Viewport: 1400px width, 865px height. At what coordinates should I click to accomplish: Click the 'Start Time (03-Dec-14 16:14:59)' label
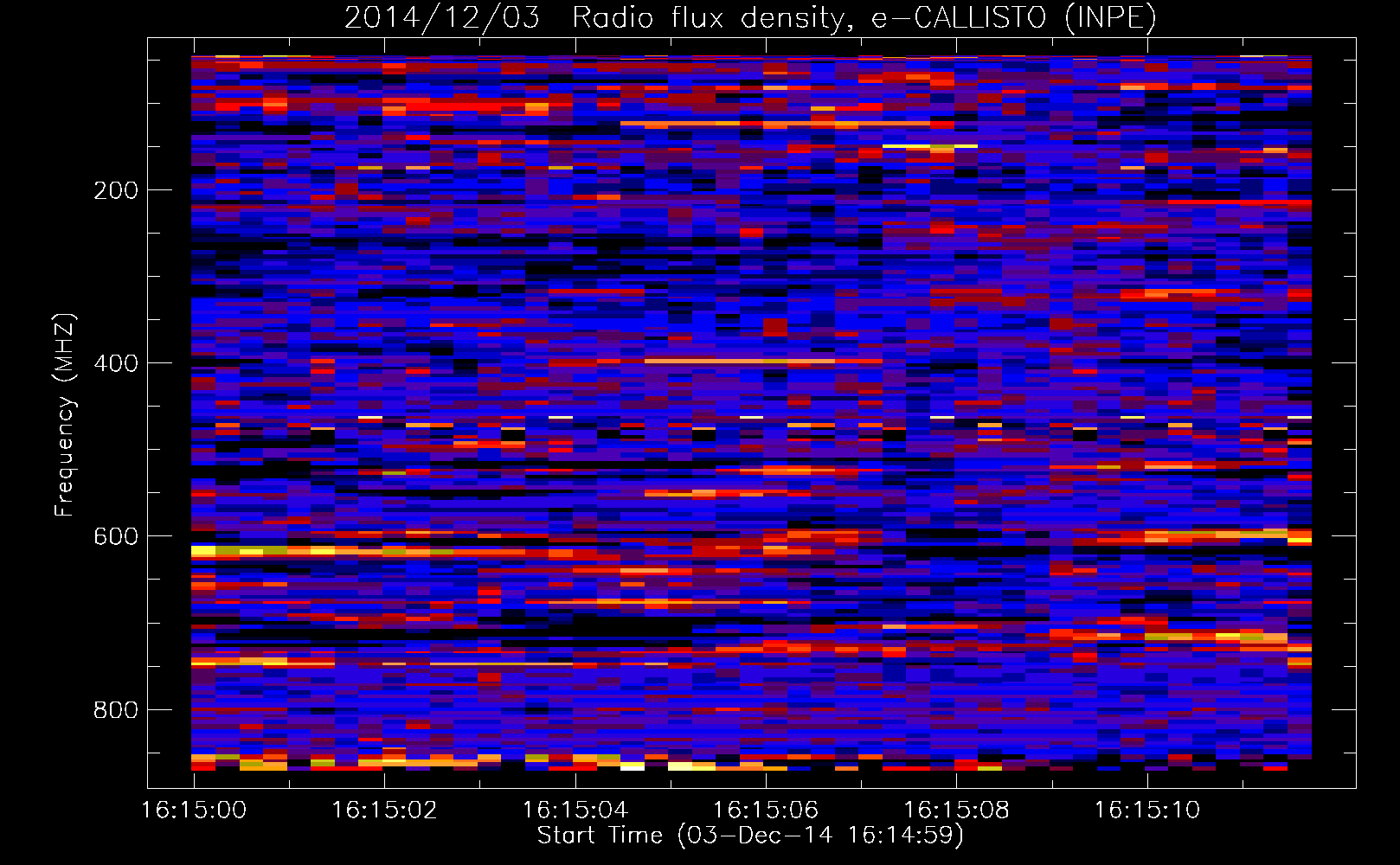tap(750, 836)
